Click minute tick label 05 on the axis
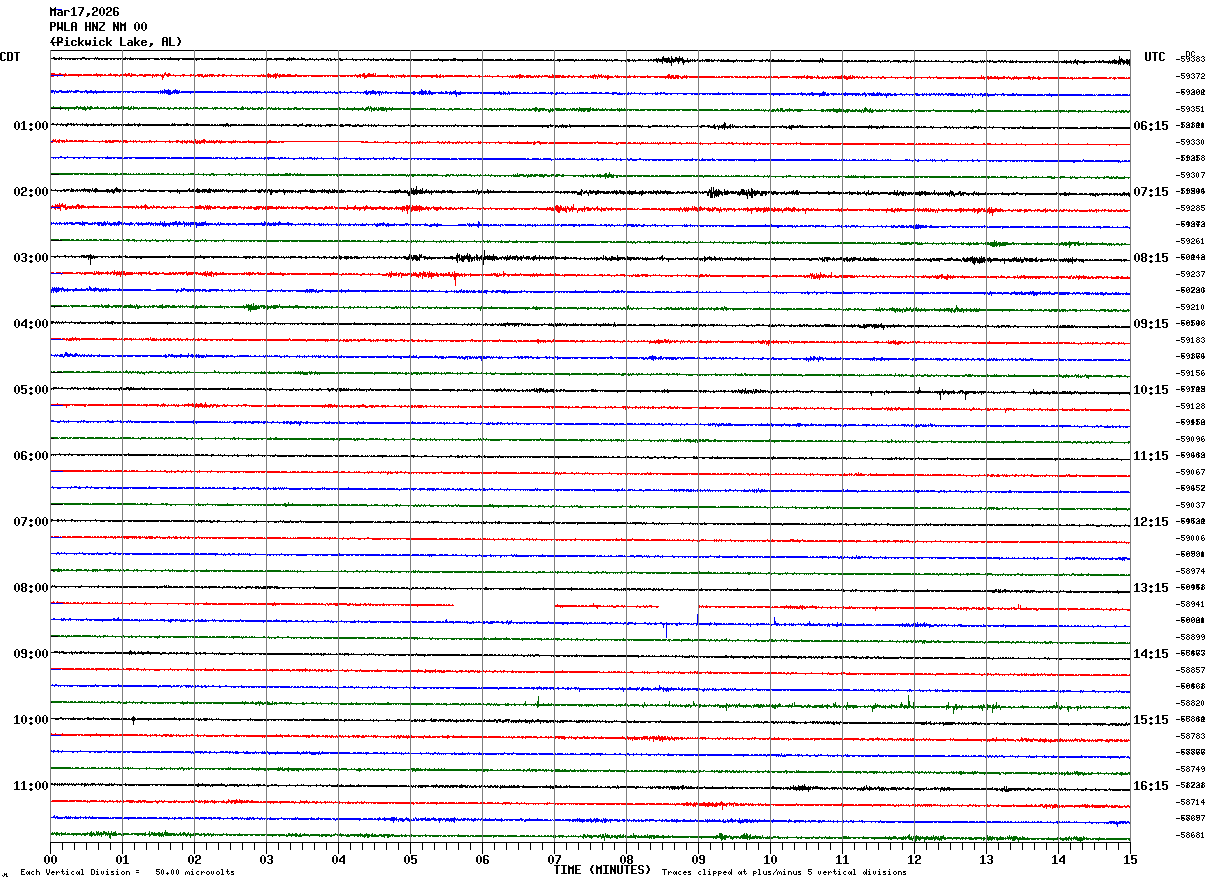1210x886 pixels. (x=410, y=859)
